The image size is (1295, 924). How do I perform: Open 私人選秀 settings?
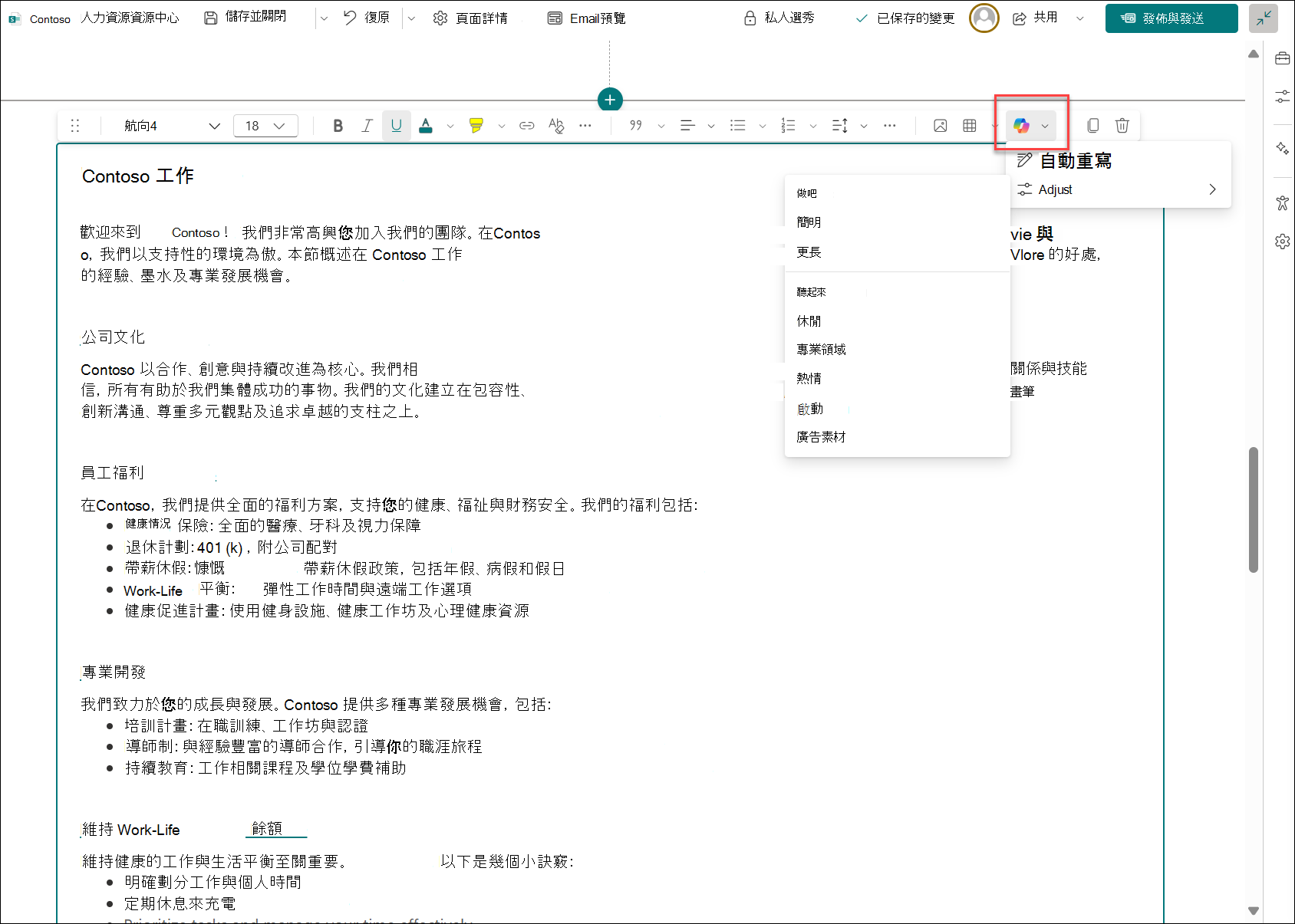tap(779, 18)
